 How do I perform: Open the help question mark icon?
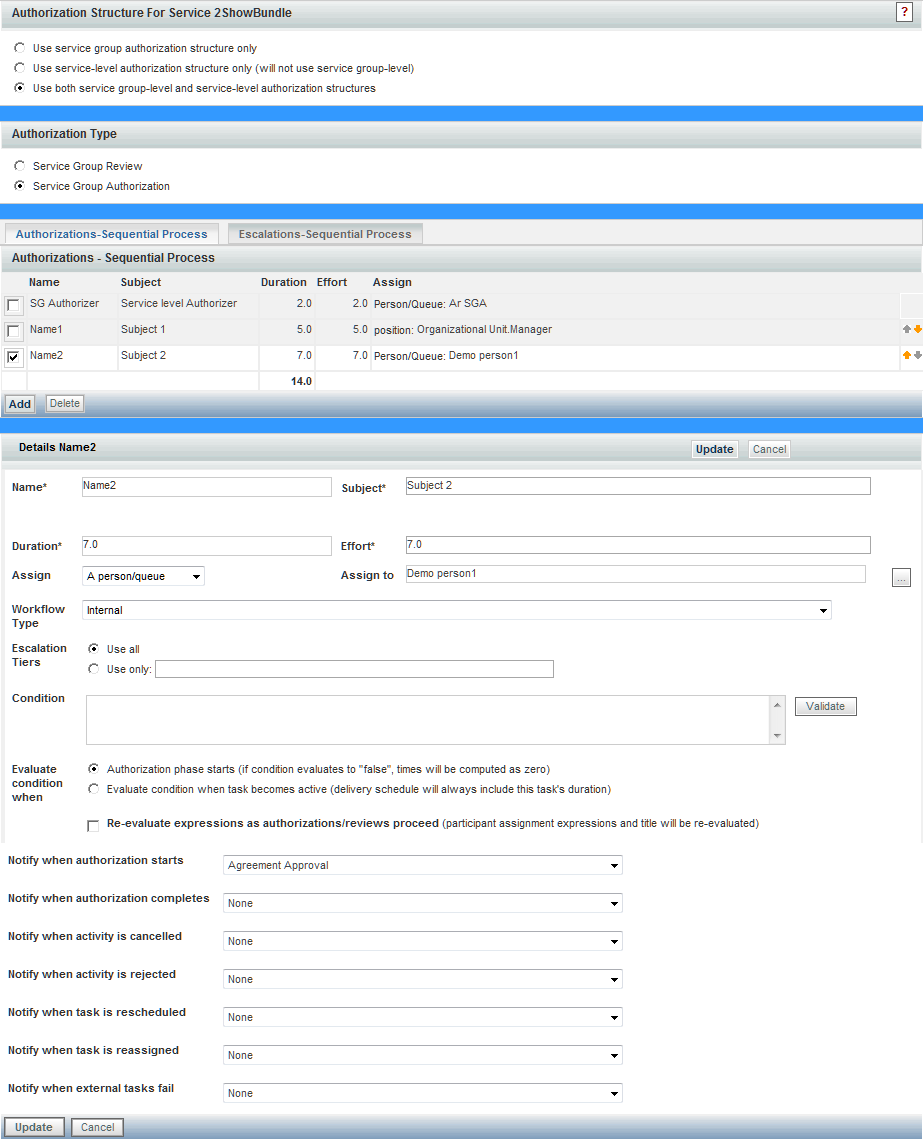[x=904, y=12]
